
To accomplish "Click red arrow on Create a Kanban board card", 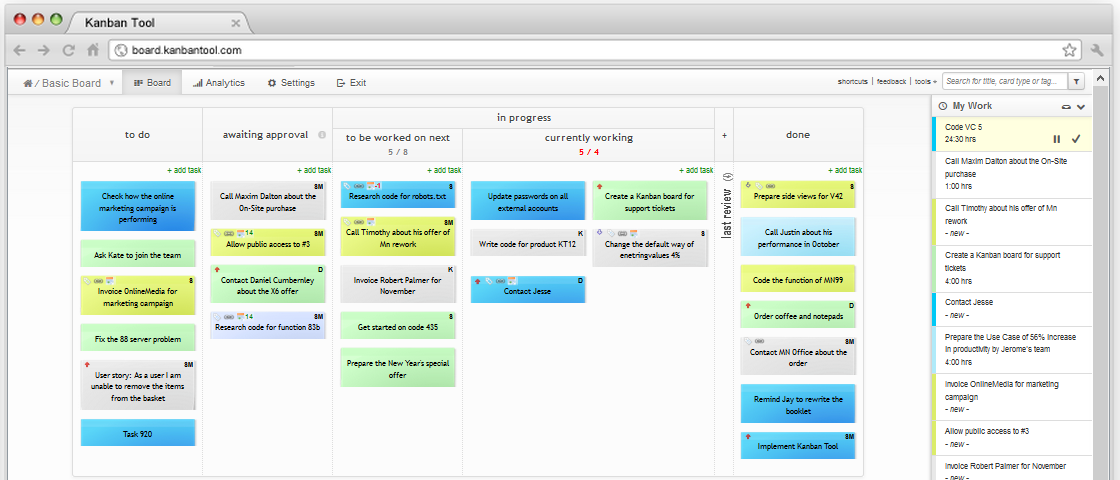I will pos(599,186).
